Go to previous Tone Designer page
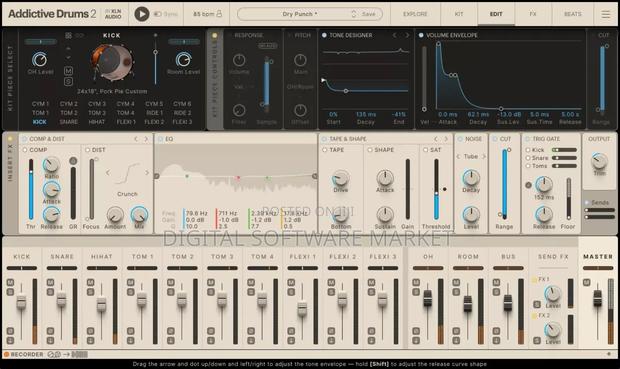Image resolution: width=620 pixels, height=369 pixels. click(394, 35)
